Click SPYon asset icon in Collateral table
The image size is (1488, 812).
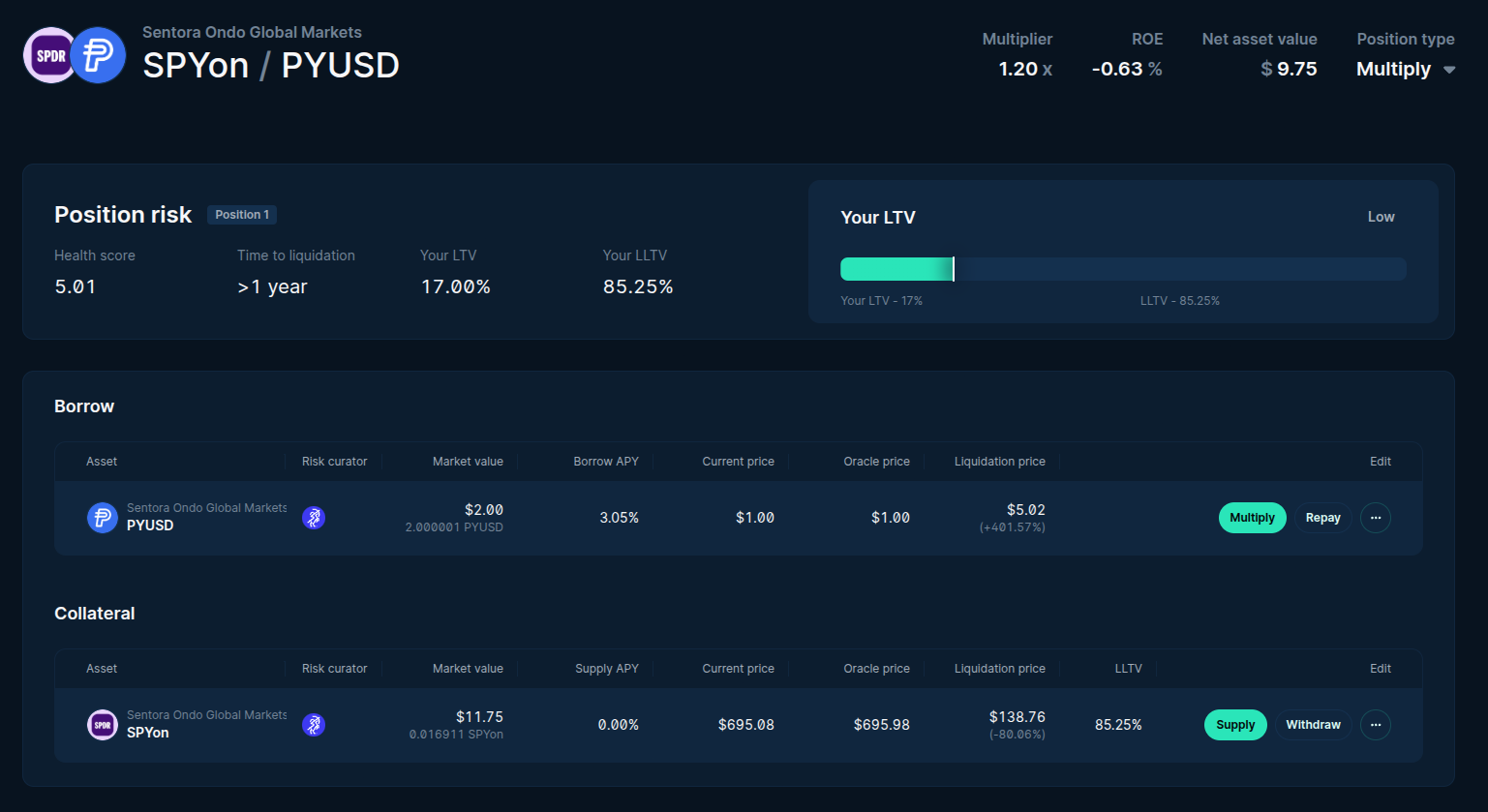(102, 725)
